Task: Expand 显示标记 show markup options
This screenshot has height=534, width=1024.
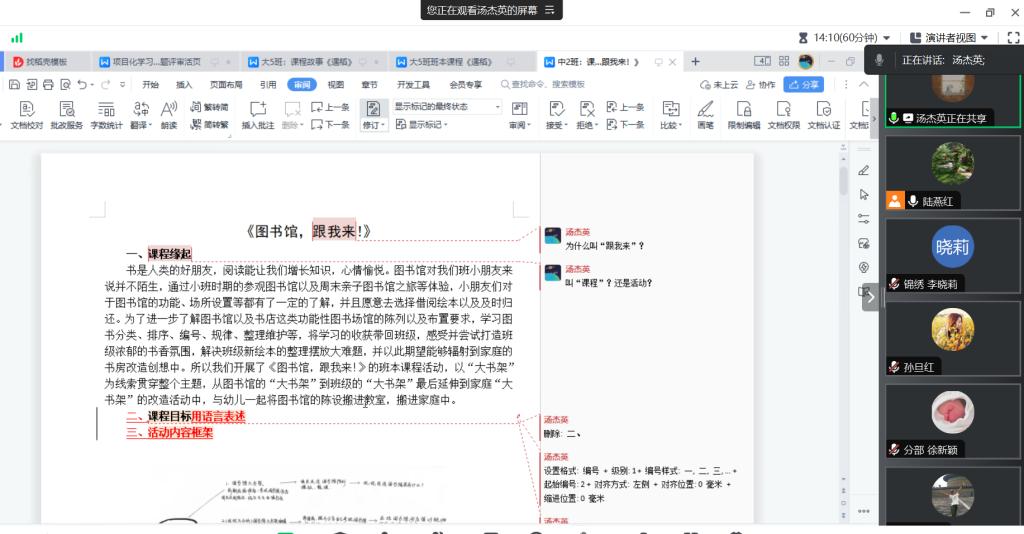Action: tap(422, 124)
